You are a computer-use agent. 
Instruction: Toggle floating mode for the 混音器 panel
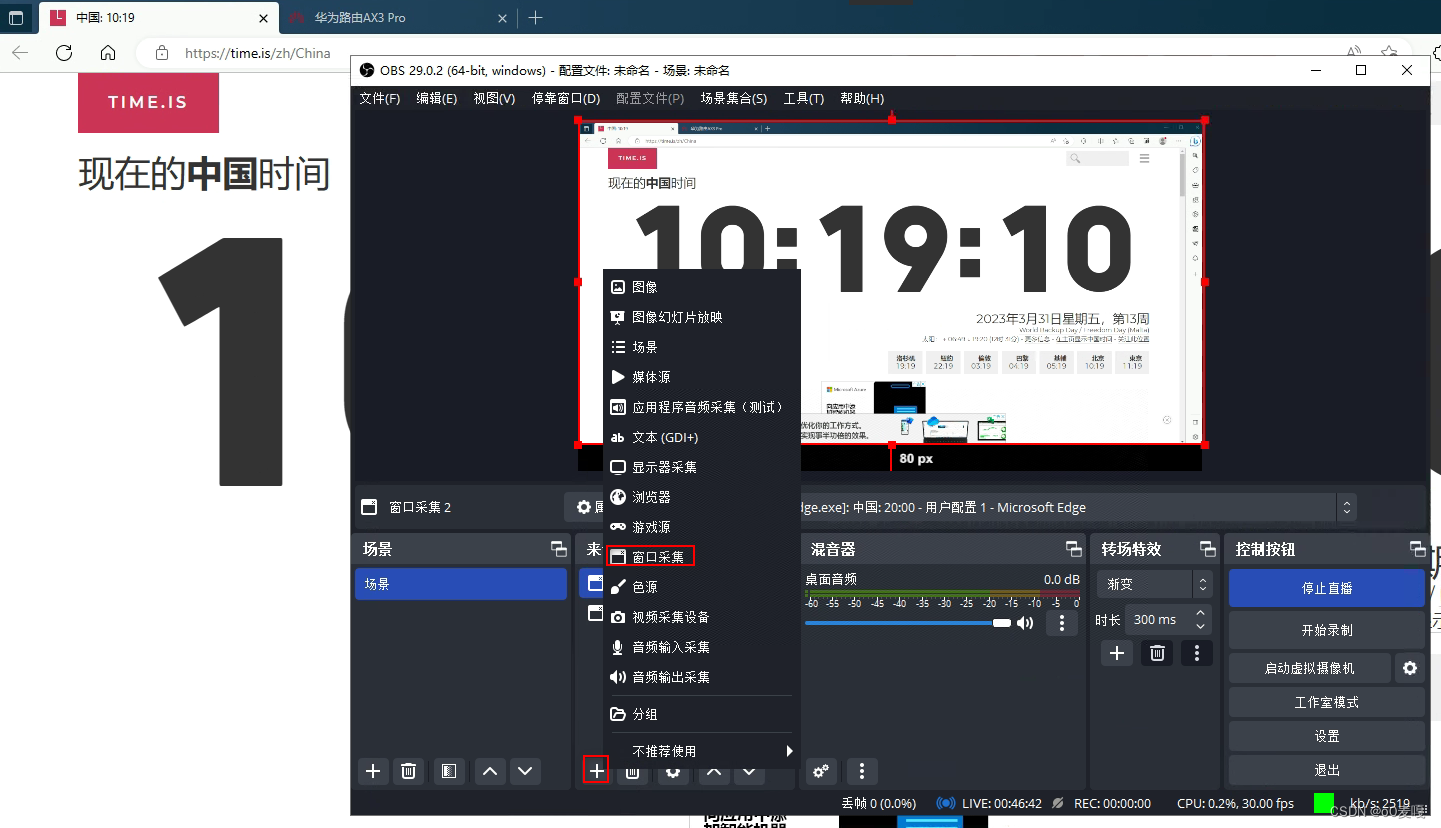click(x=1074, y=548)
